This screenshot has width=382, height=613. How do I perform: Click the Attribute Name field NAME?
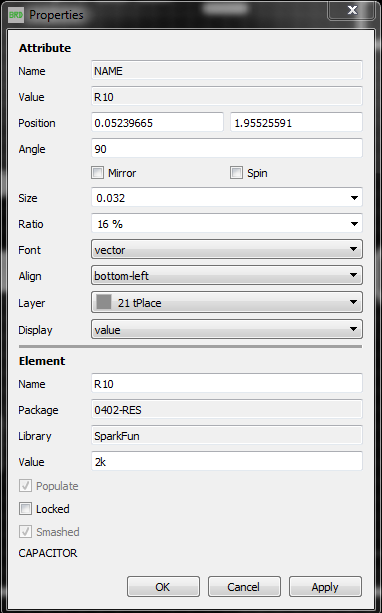[227, 71]
